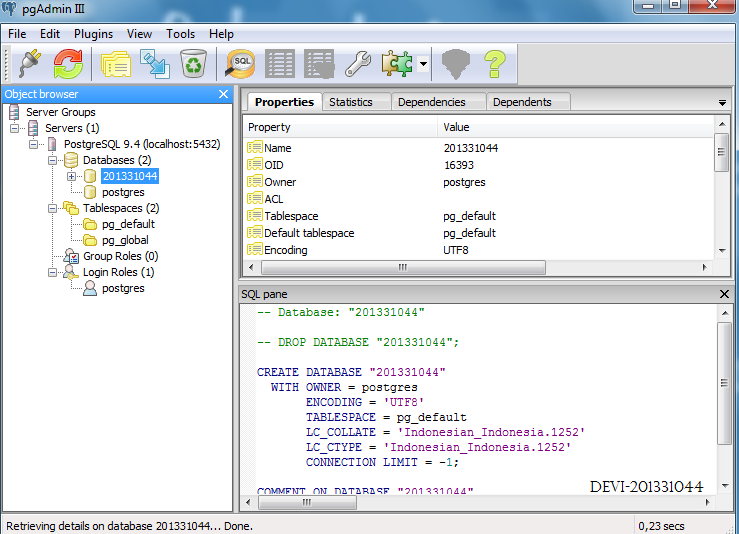Open the View menu
Screen dimensions: 739x534
(x=139, y=34)
